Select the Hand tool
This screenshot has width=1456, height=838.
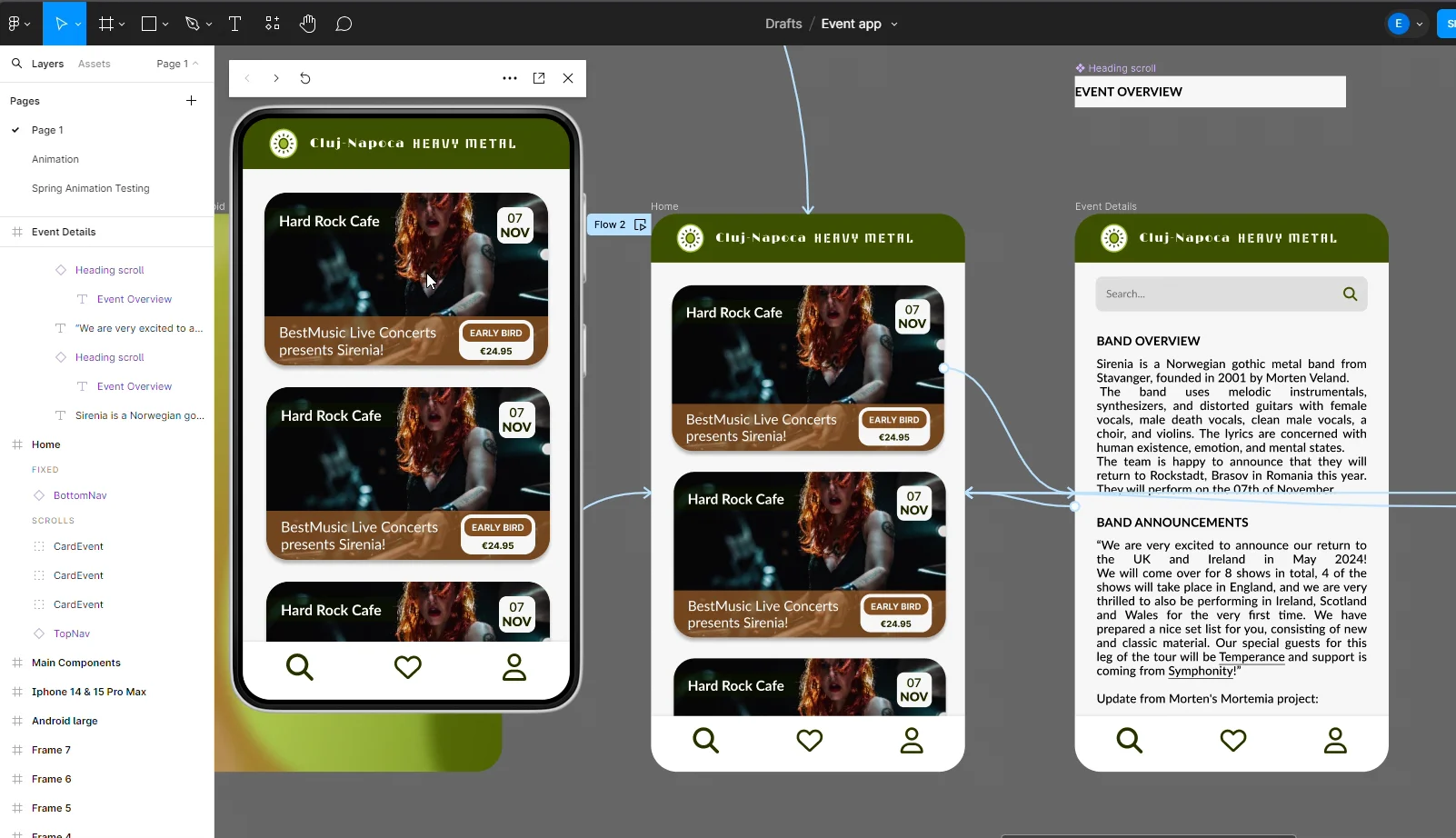click(307, 24)
